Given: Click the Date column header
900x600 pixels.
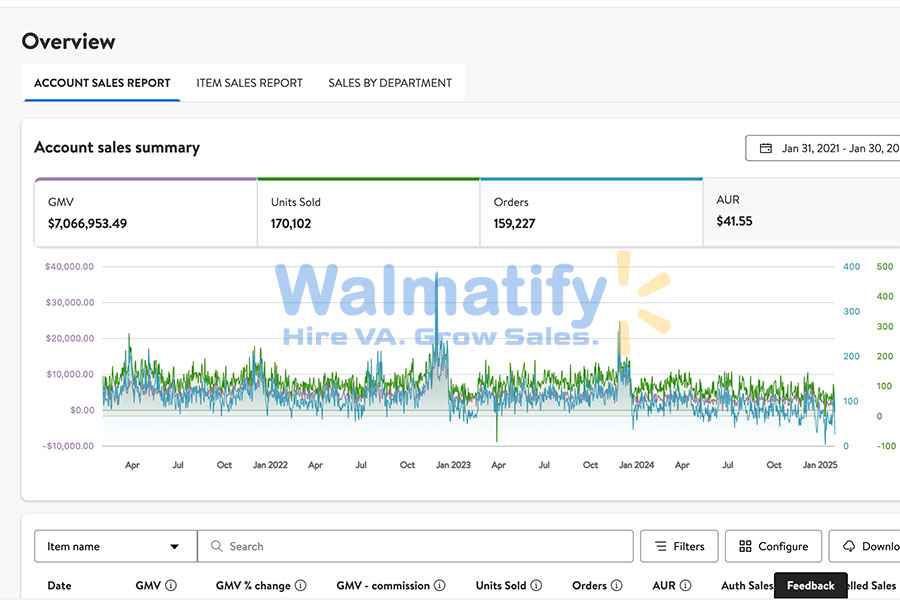Looking at the screenshot, I should (x=59, y=585).
